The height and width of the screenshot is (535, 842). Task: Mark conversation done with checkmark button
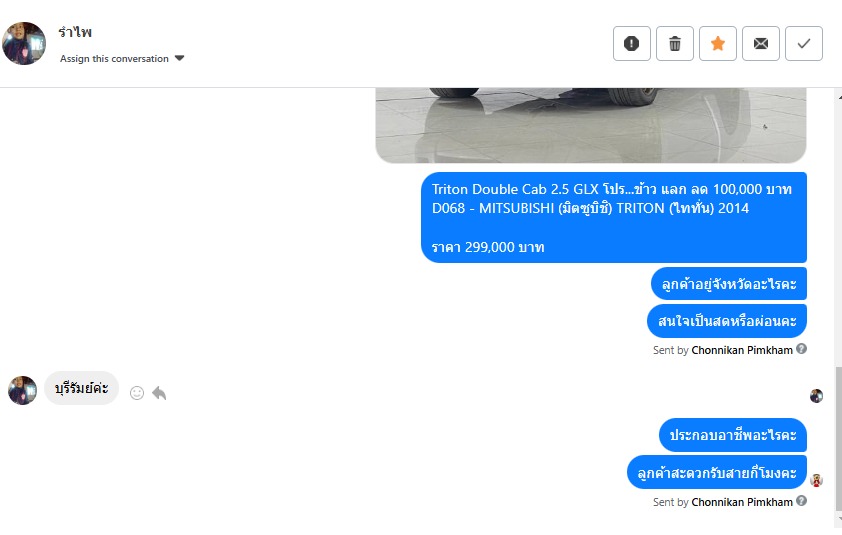(x=803, y=44)
